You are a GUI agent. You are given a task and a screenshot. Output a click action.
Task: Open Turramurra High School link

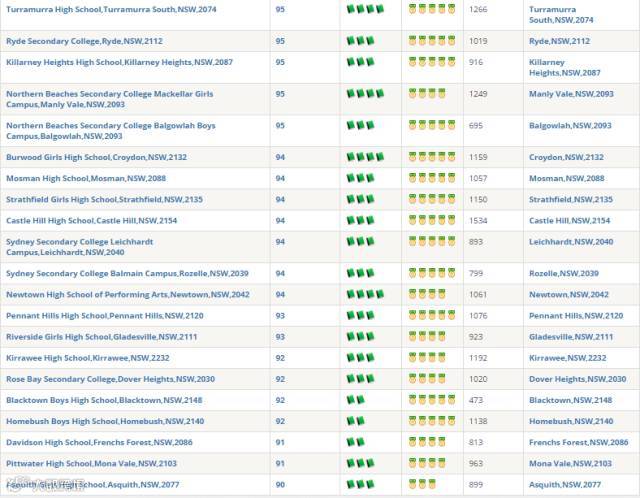111,9
